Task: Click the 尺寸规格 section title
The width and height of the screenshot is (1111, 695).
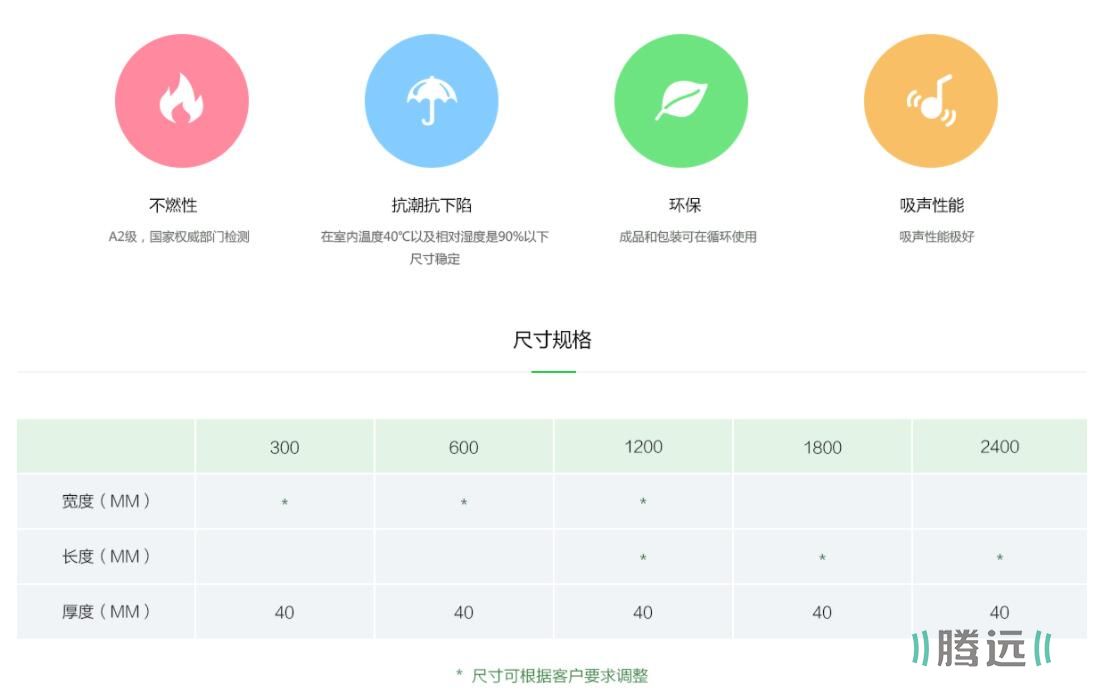Action: pos(552,340)
